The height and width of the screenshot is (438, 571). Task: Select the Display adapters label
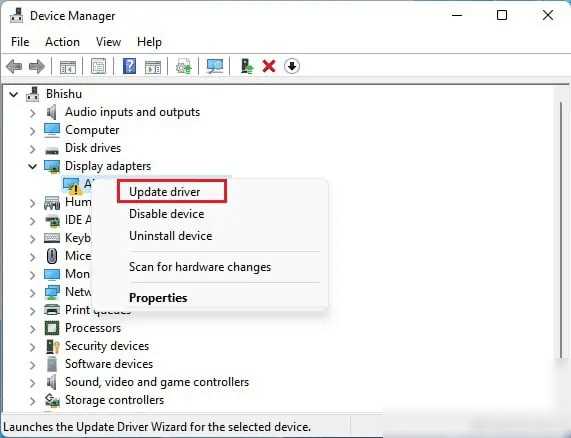(x=108, y=166)
